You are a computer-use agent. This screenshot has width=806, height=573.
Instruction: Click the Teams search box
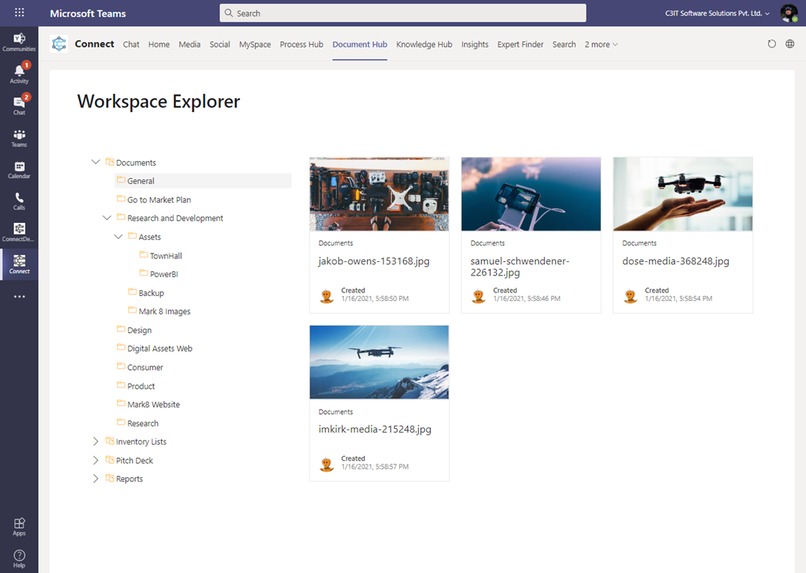click(x=402, y=13)
